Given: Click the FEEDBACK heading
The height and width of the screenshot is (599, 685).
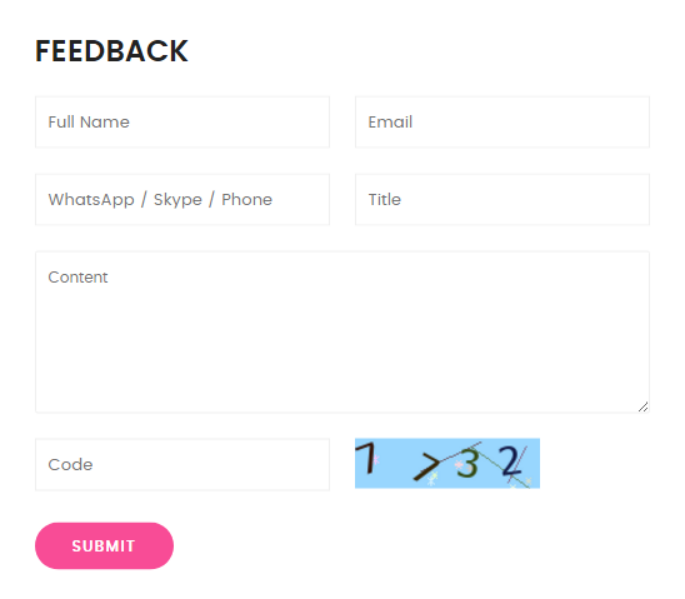Looking at the screenshot, I should coord(111,51).
